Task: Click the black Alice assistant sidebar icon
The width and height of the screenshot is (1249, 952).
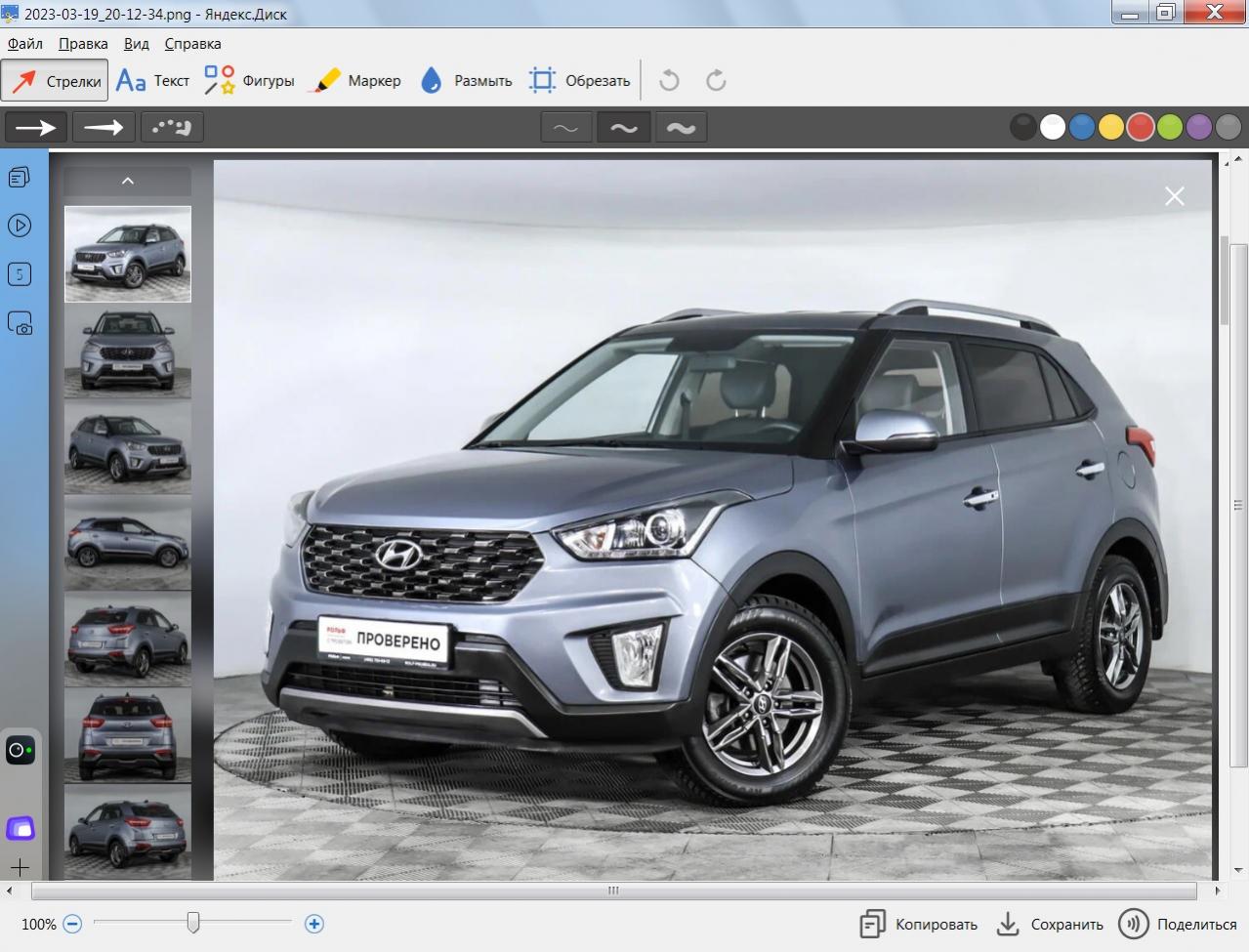Action: 21,750
